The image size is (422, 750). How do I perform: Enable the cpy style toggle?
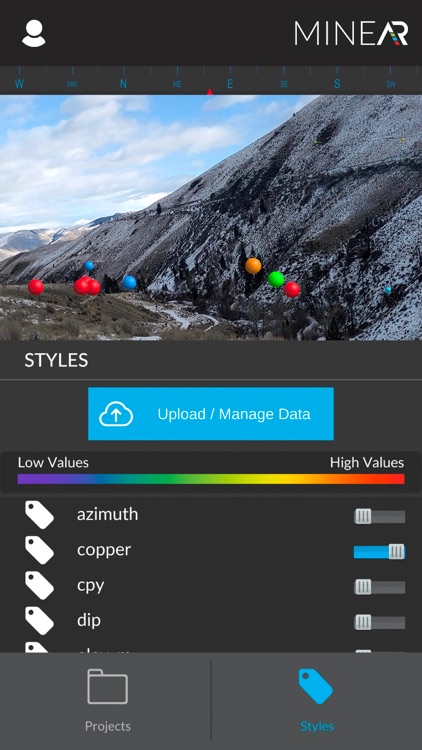point(379,587)
